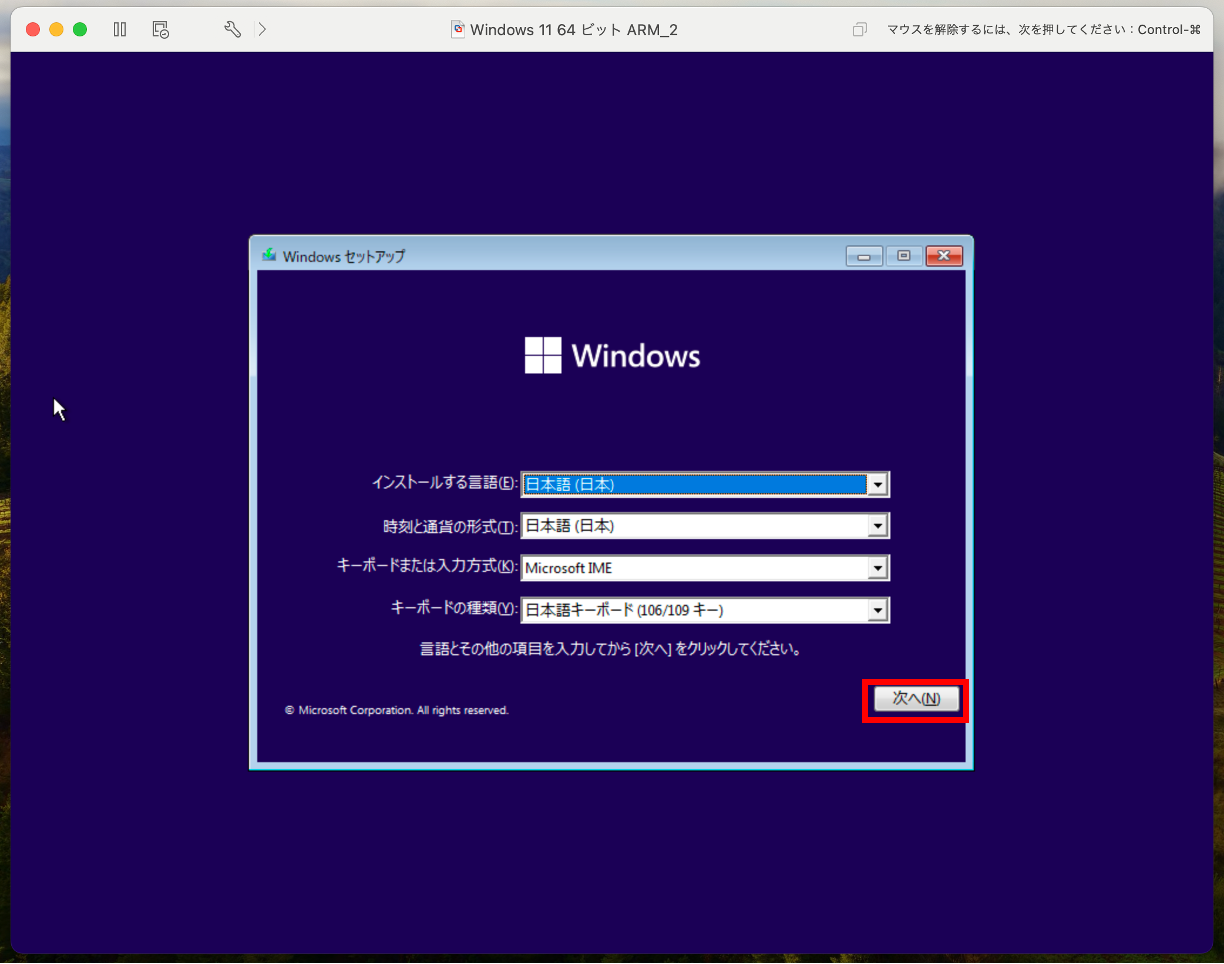Click the インストールする言語 label
The width and height of the screenshot is (1224, 964).
(x=445, y=482)
